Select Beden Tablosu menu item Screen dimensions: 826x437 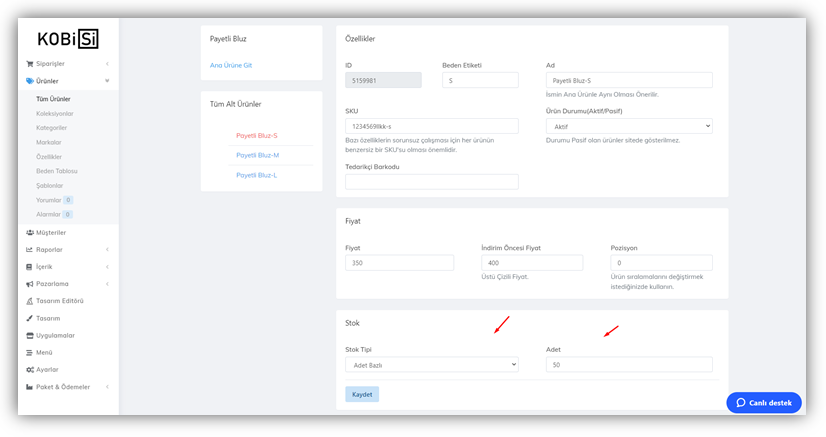point(57,171)
